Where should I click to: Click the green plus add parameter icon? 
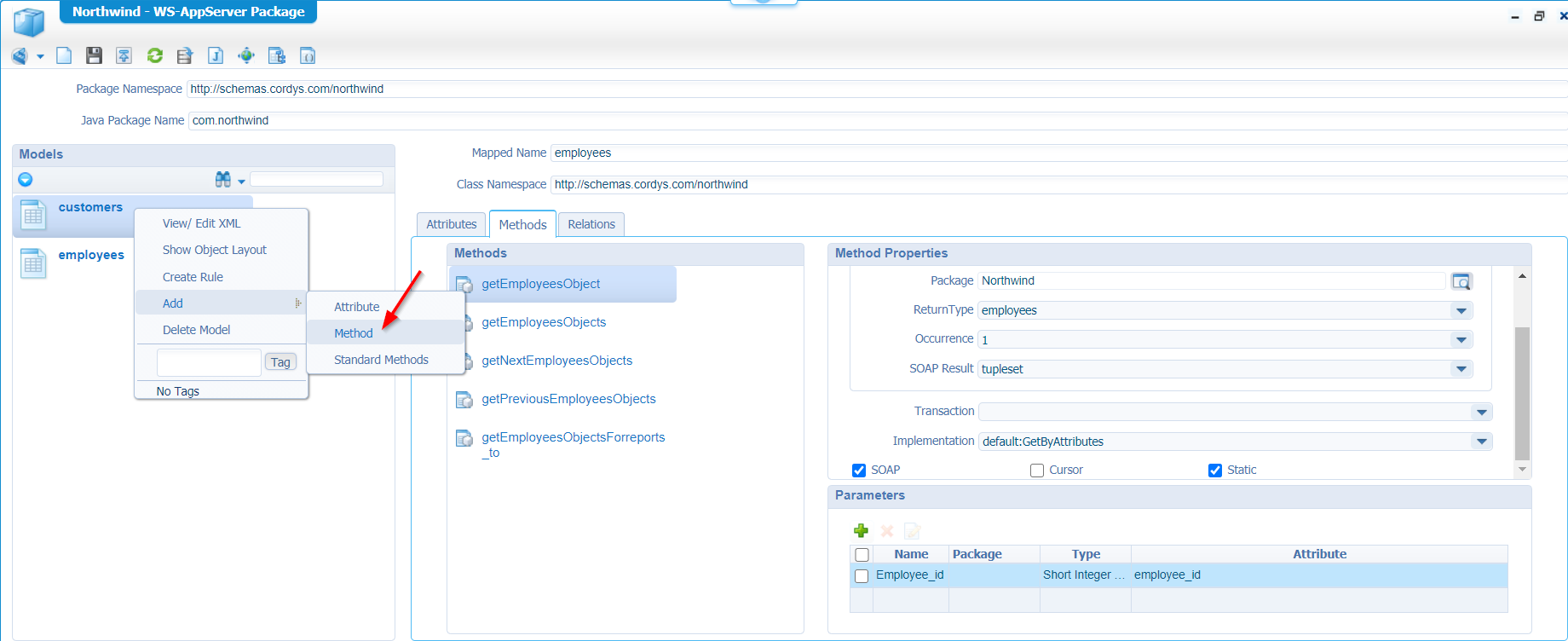coord(861,531)
